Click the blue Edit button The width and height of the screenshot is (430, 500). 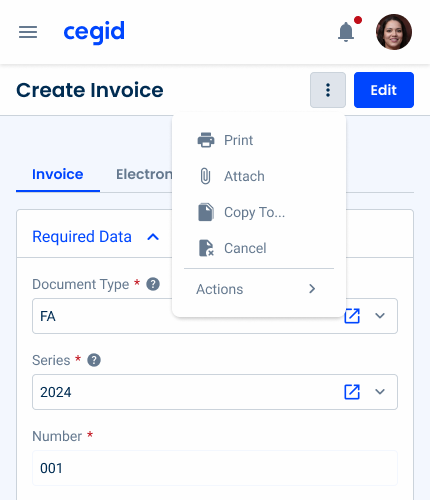tap(384, 90)
